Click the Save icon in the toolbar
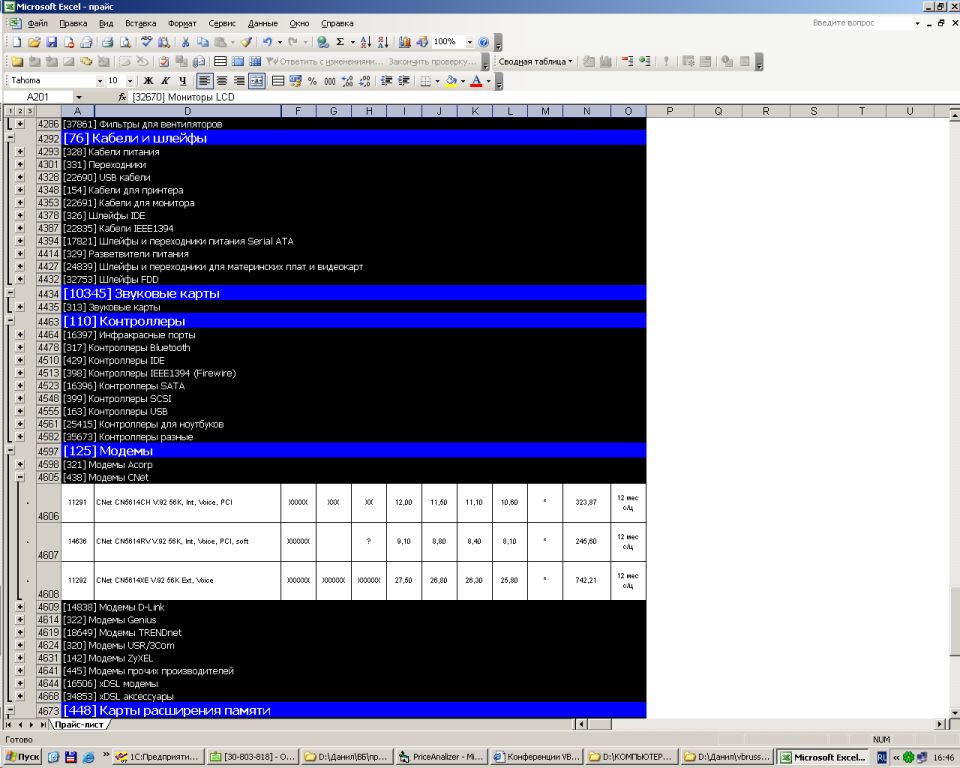Viewport: 960px width, 768px height. (x=52, y=42)
